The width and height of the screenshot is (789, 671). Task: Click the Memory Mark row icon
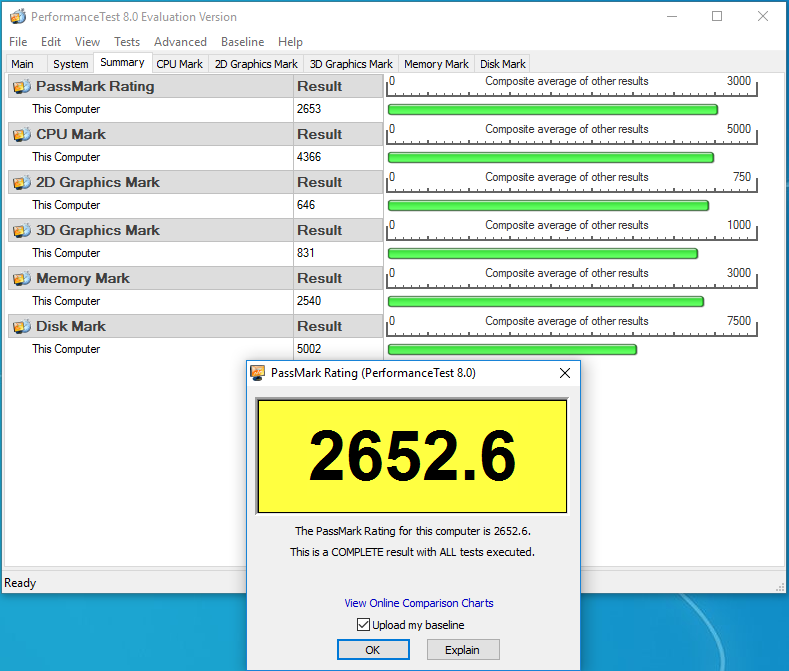click(22, 278)
